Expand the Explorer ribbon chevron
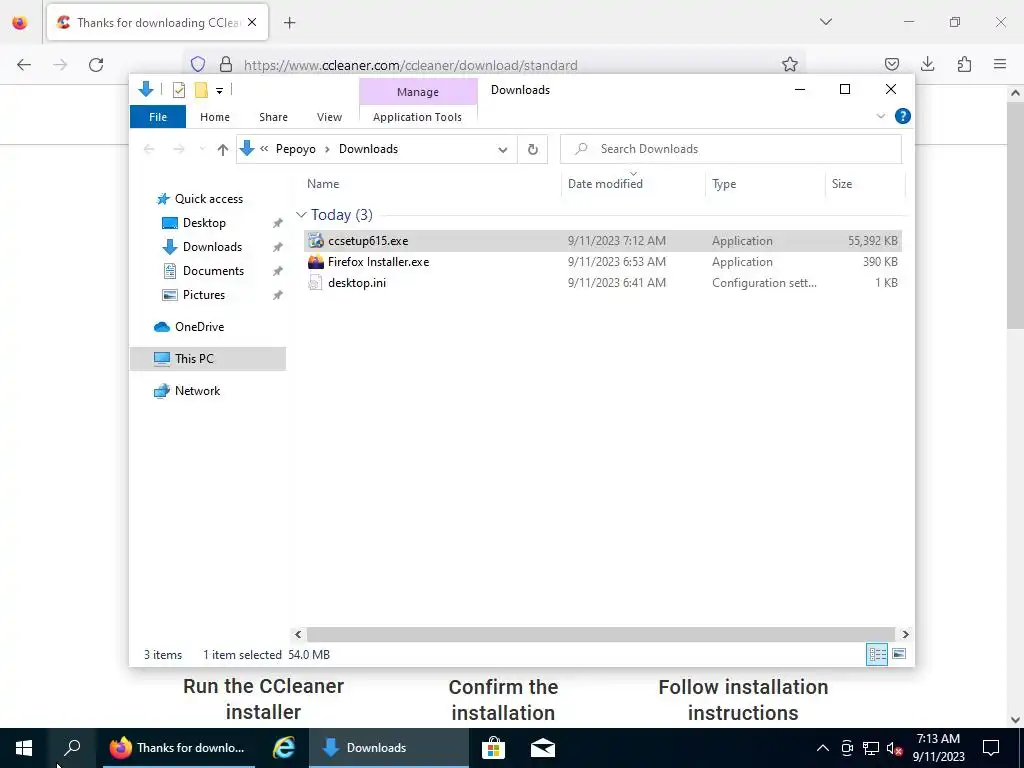 [x=880, y=116]
